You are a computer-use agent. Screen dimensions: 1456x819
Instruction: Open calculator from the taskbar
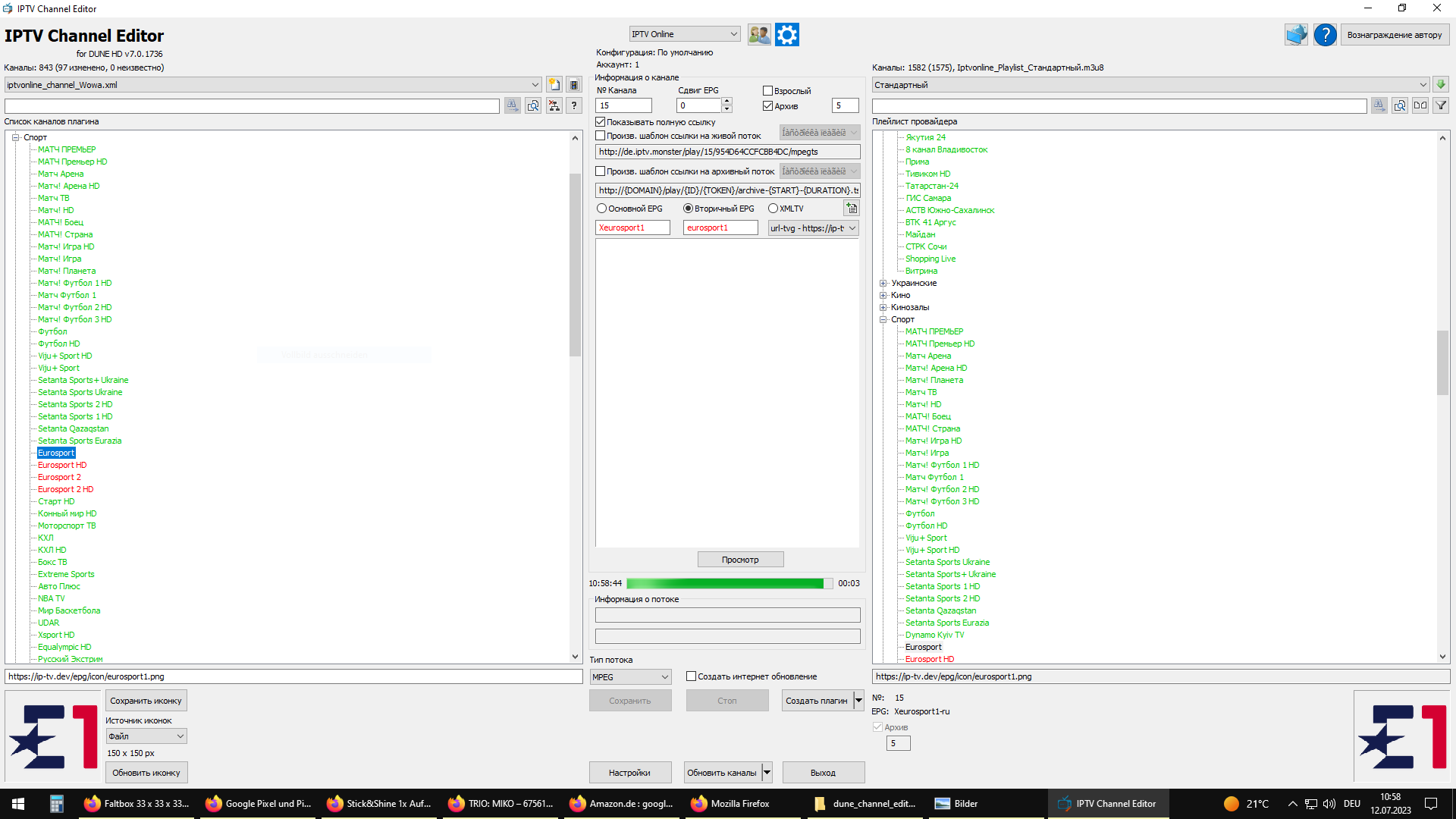coord(56,804)
